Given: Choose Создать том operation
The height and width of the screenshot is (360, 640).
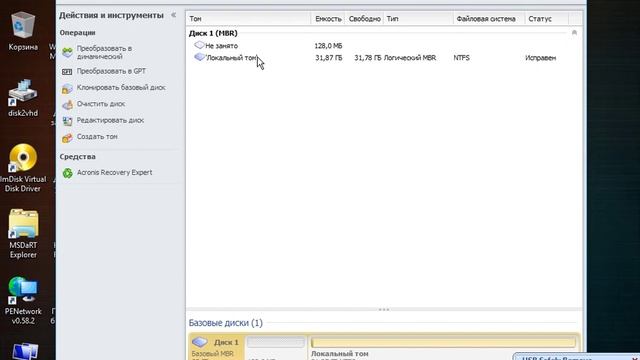Looking at the screenshot, I should (x=97, y=136).
